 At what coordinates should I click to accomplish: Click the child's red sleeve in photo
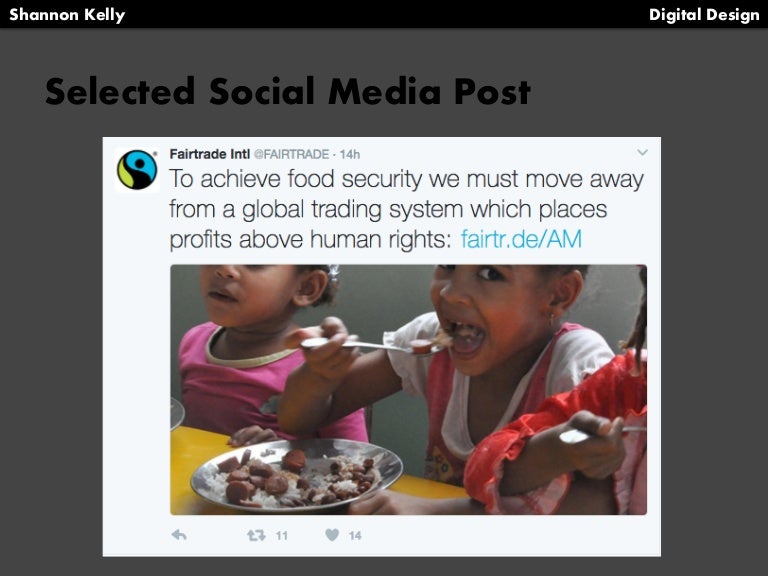[x=549, y=431]
